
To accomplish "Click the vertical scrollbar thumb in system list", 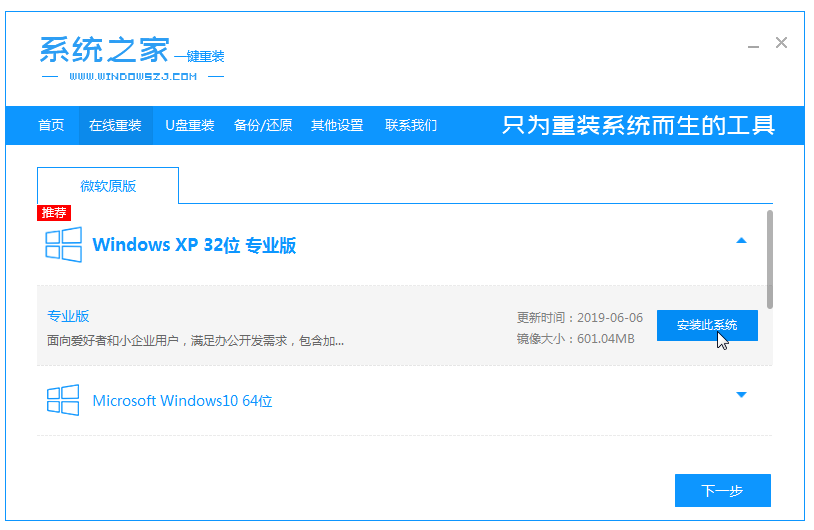I will (x=770, y=260).
